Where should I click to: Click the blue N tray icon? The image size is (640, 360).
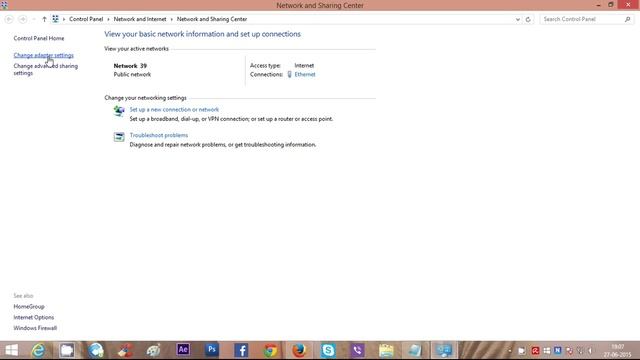pos(558,351)
